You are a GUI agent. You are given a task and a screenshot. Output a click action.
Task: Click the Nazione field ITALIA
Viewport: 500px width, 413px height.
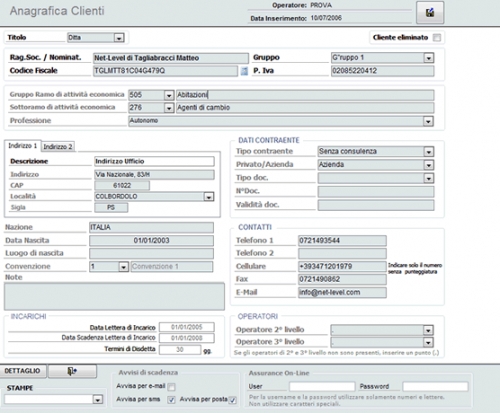[x=151, y=227]
